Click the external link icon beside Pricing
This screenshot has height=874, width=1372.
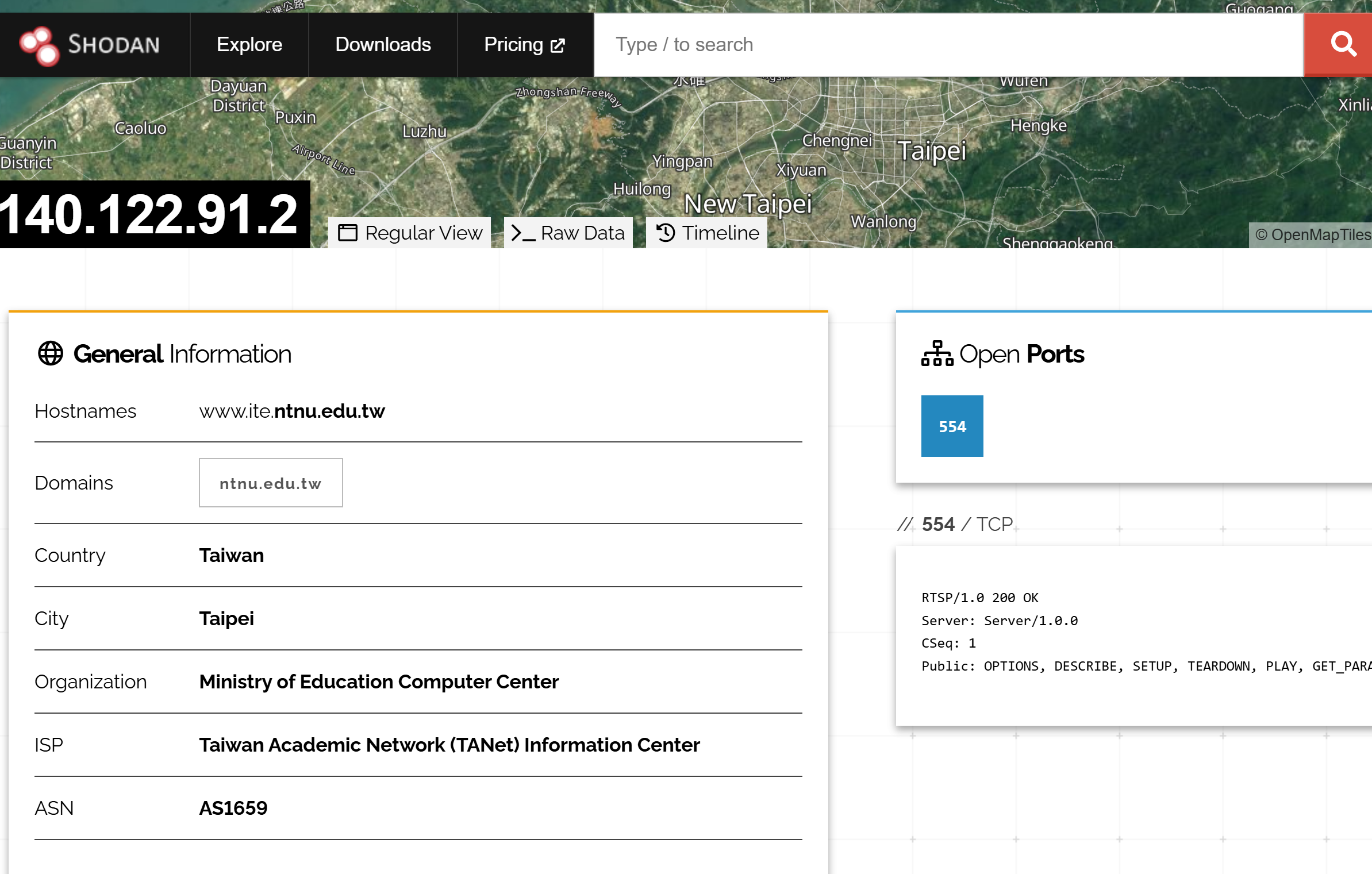point(558,45)
